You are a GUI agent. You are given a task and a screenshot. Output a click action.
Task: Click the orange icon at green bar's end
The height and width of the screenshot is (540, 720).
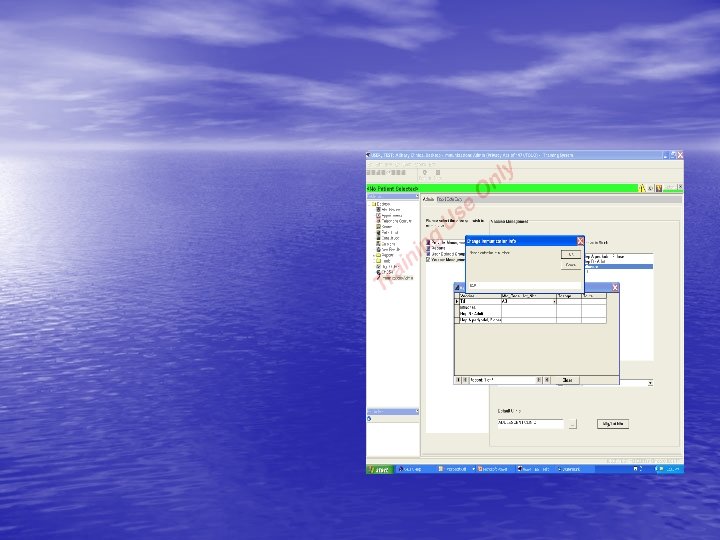[x=659, y=188]
